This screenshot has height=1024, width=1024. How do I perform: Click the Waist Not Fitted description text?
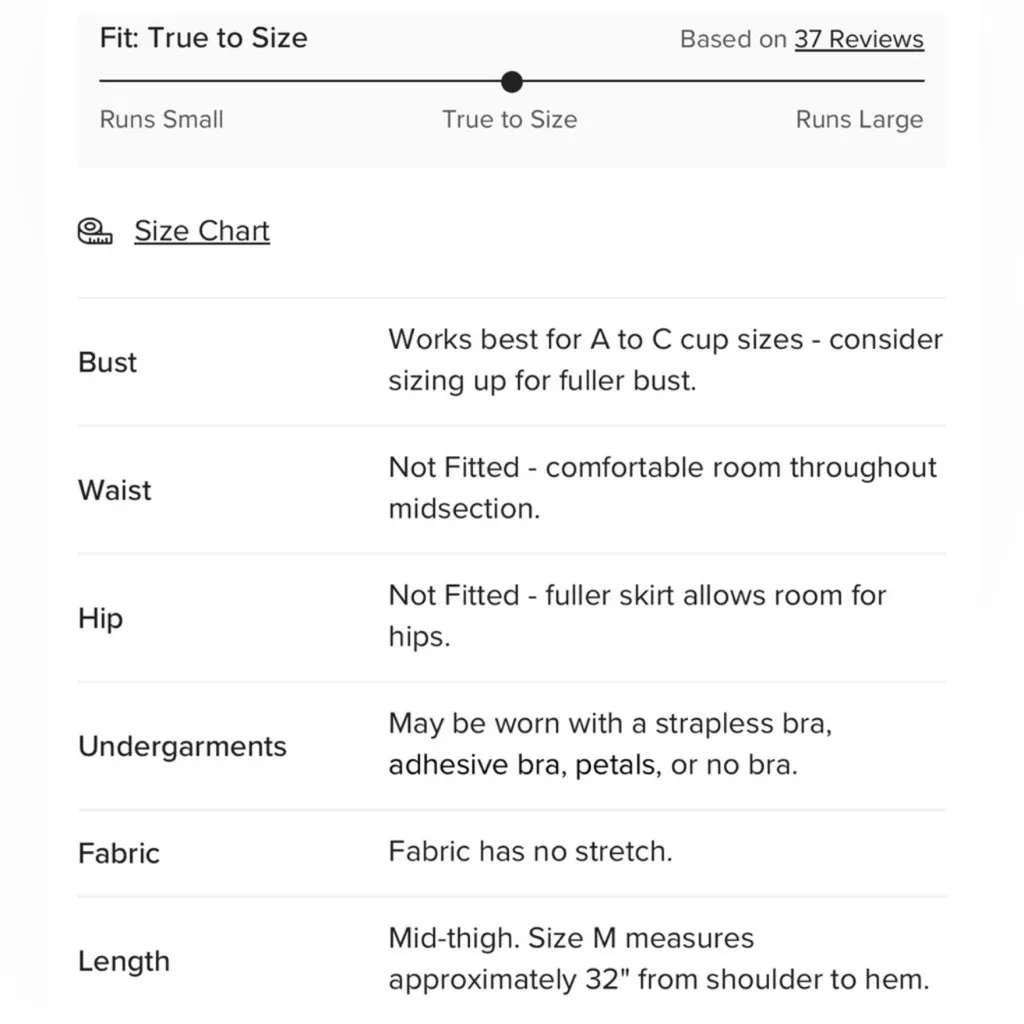pos(662,488)
